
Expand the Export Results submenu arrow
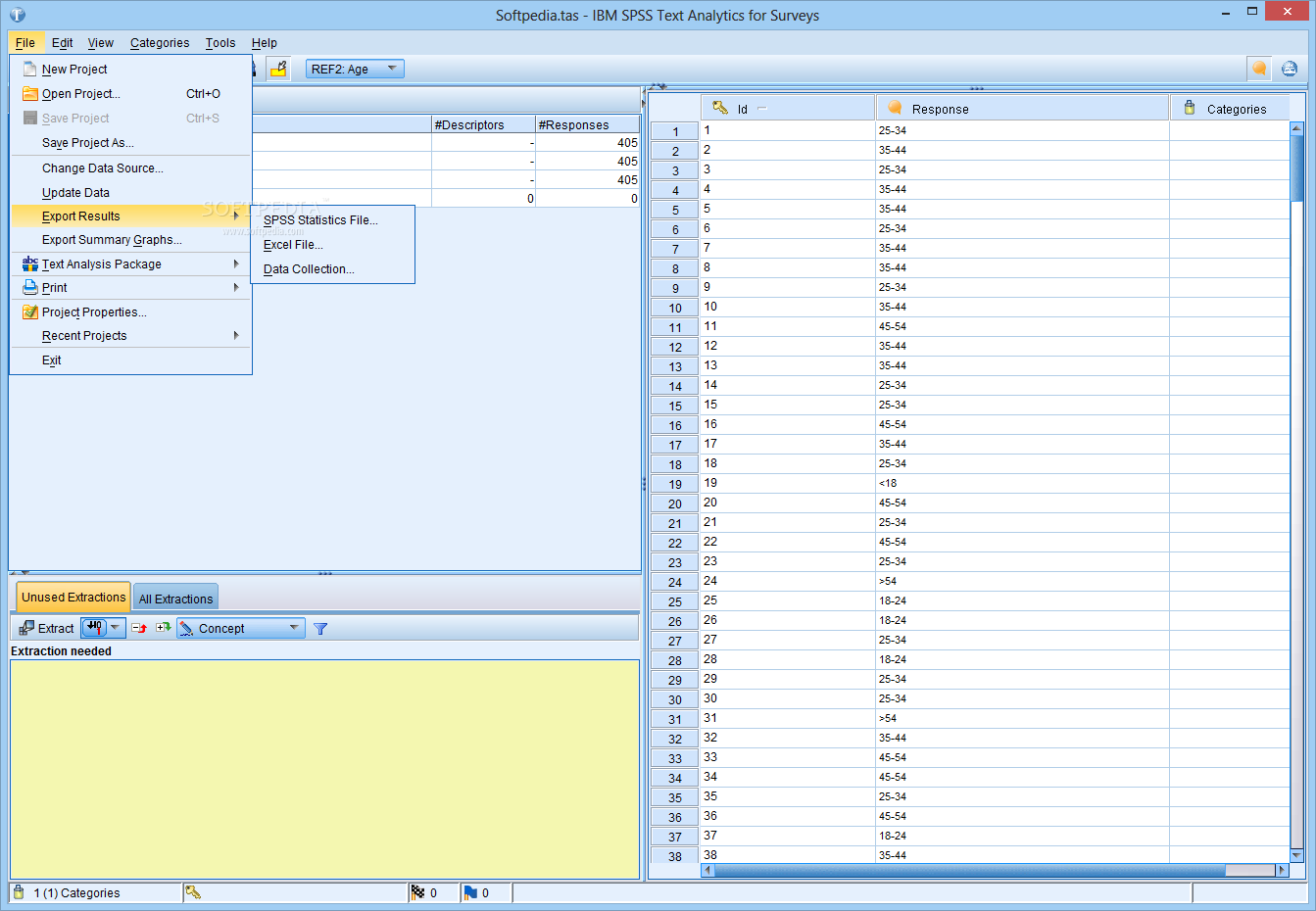236,216
